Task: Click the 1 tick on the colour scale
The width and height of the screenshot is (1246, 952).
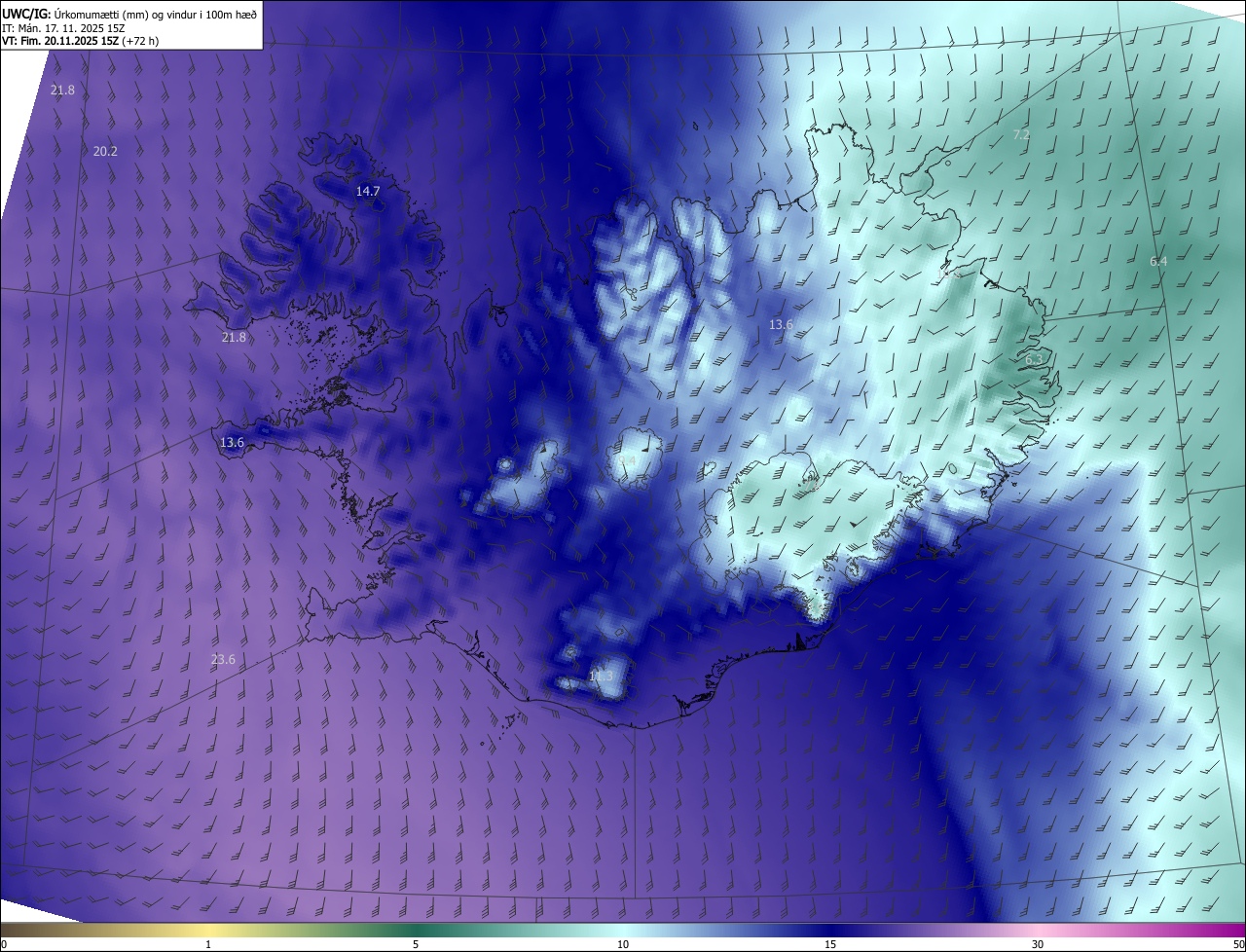Action: [208, 944]
